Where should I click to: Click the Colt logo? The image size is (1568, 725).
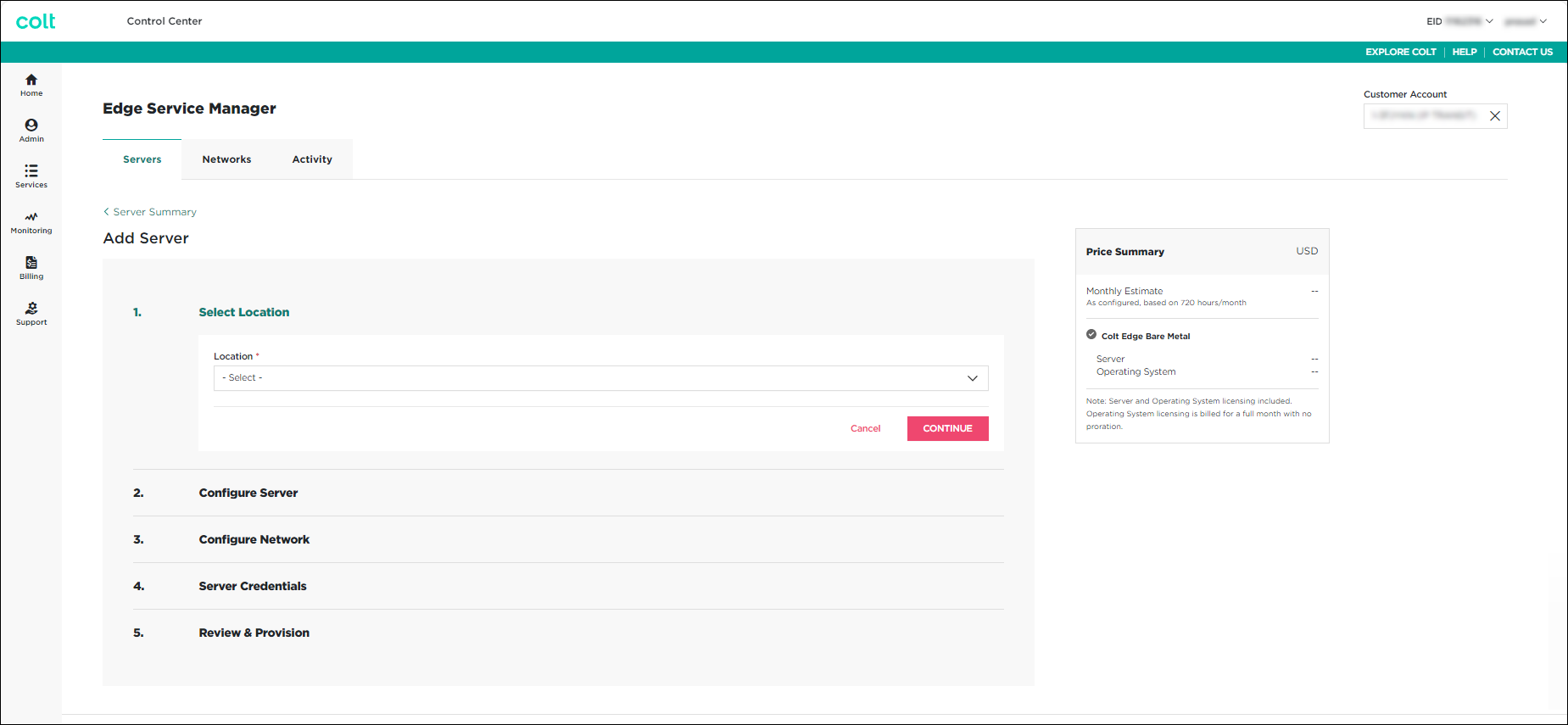coord(36,21)
